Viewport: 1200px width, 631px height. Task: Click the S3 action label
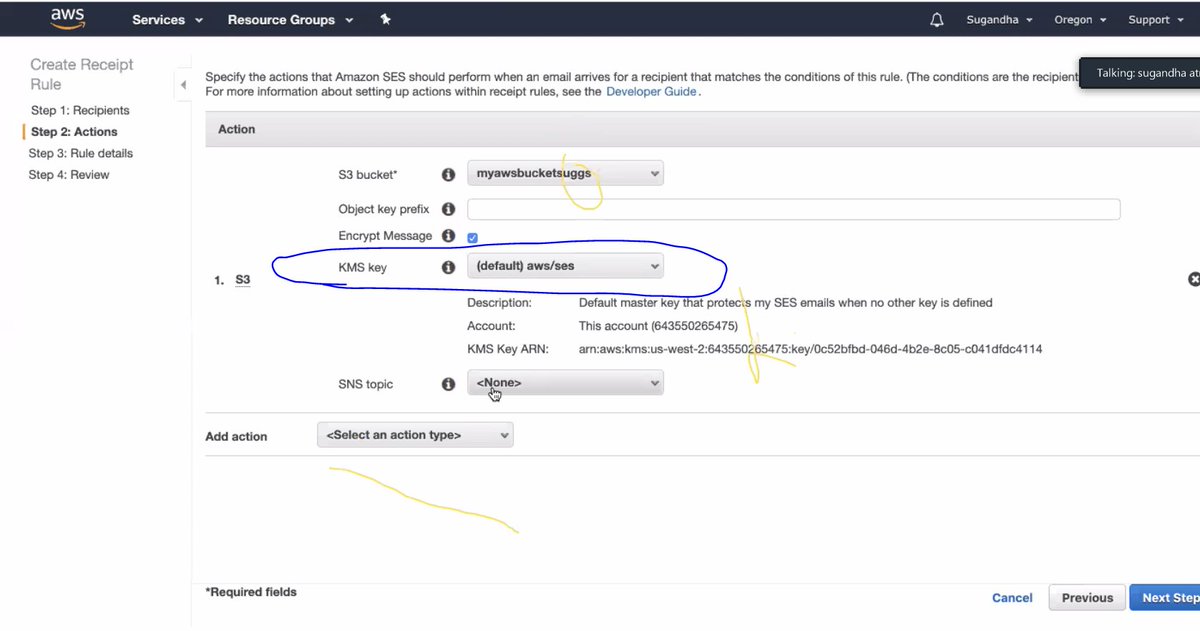point(242,280)
